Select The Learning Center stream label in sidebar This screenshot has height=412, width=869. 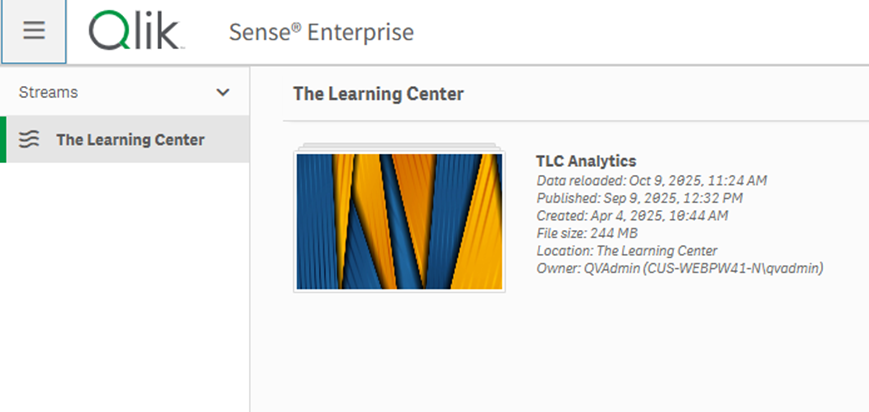[130, 140]
